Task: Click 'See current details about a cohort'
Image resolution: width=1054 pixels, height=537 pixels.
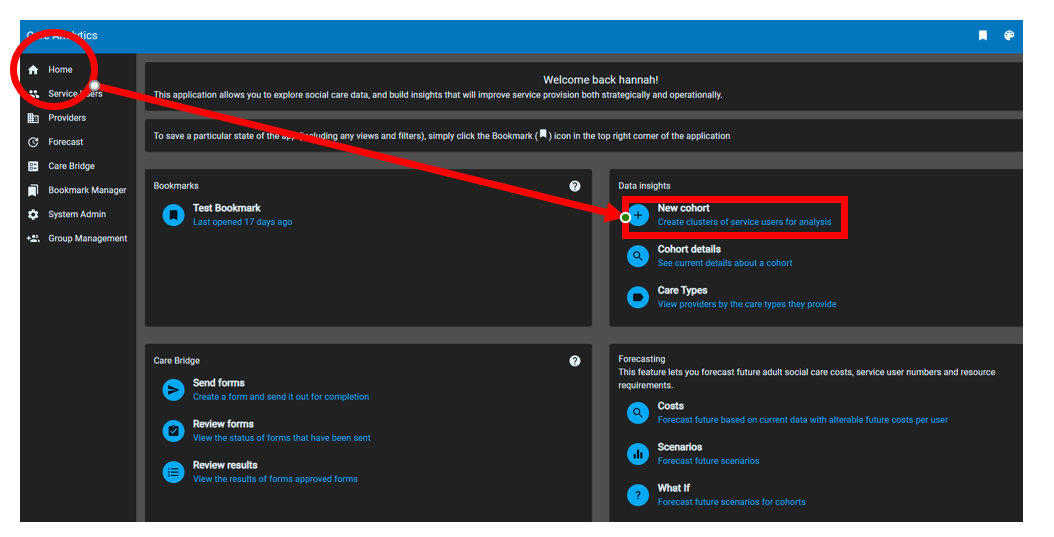Action: pos(725,263)
